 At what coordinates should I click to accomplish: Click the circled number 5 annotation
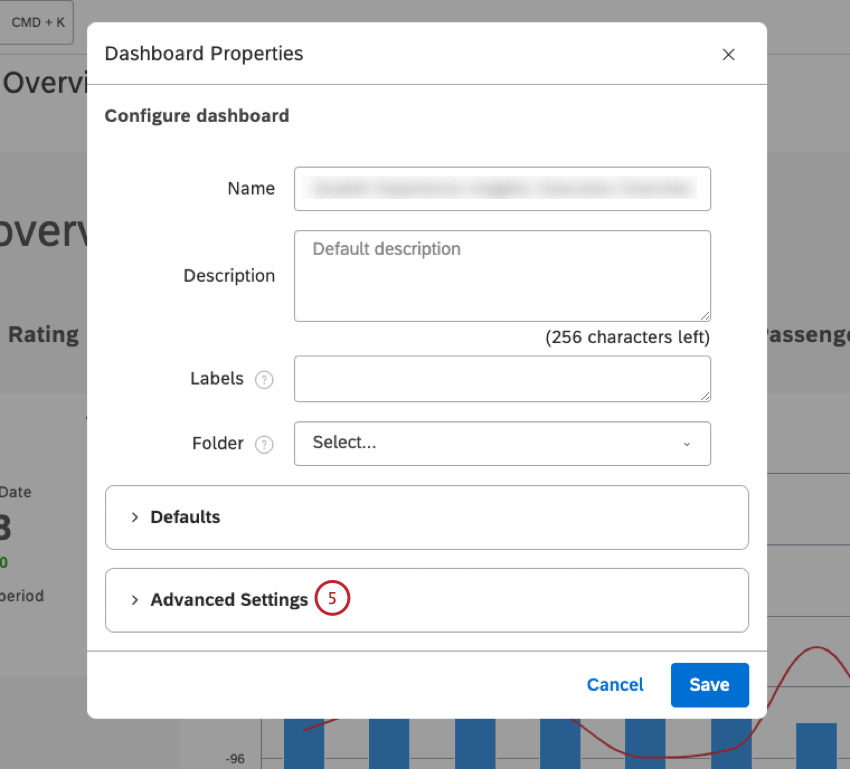tap(332, 598)
